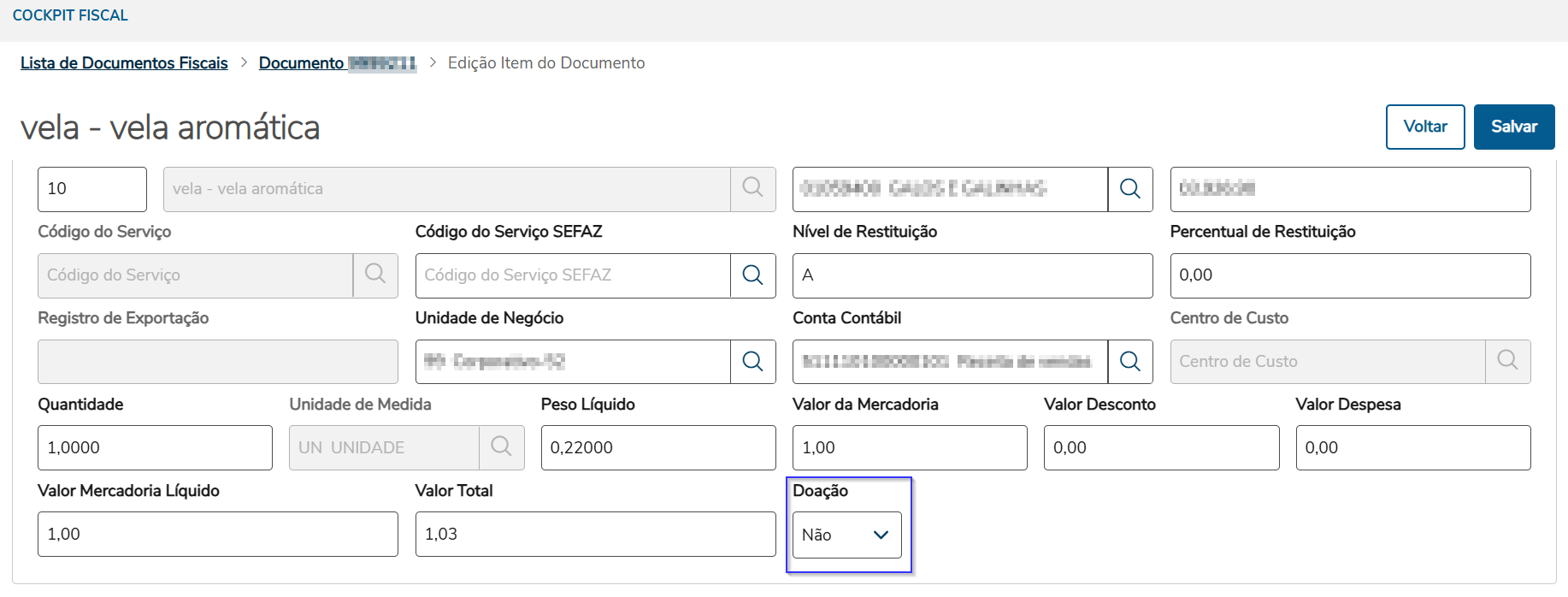Click into Valor Desconto field

click(x=1160, y=447)
